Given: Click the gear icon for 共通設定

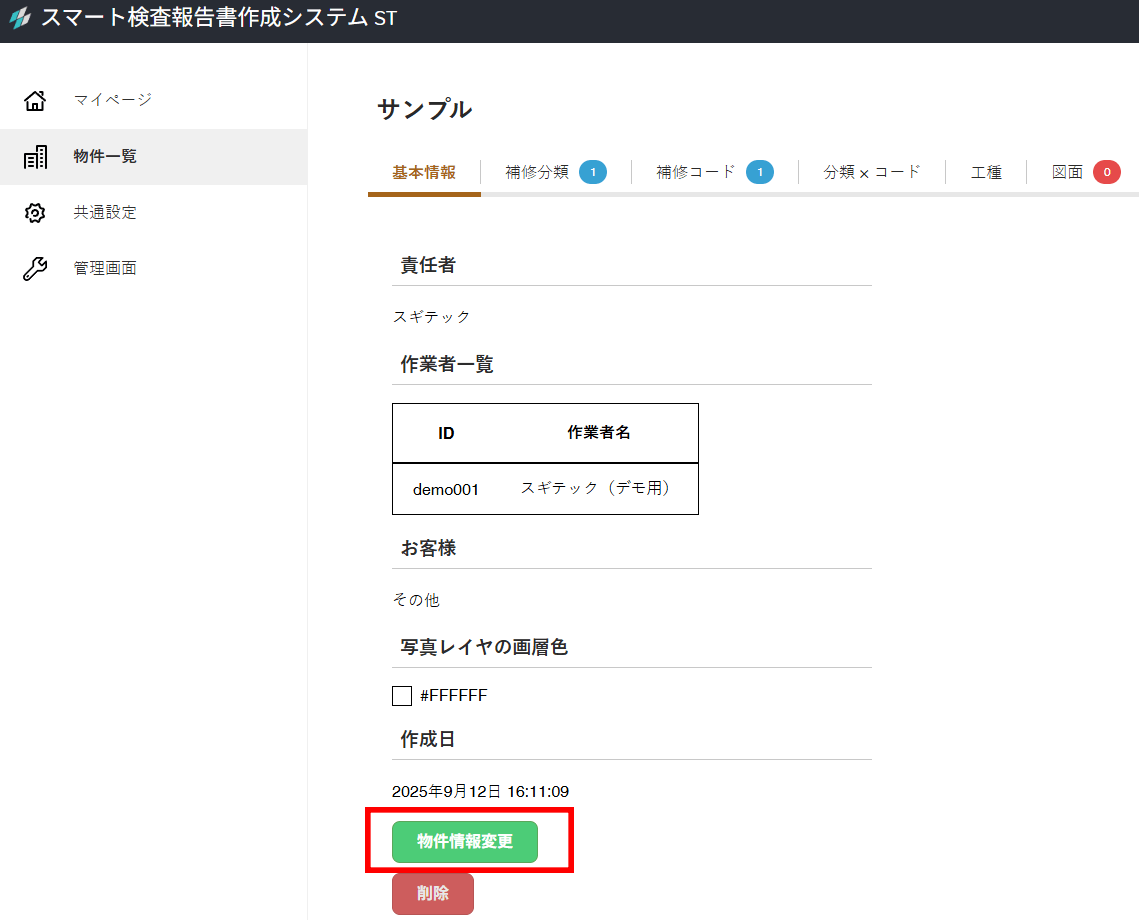Looking at the screenshot, I should point(35,213).
